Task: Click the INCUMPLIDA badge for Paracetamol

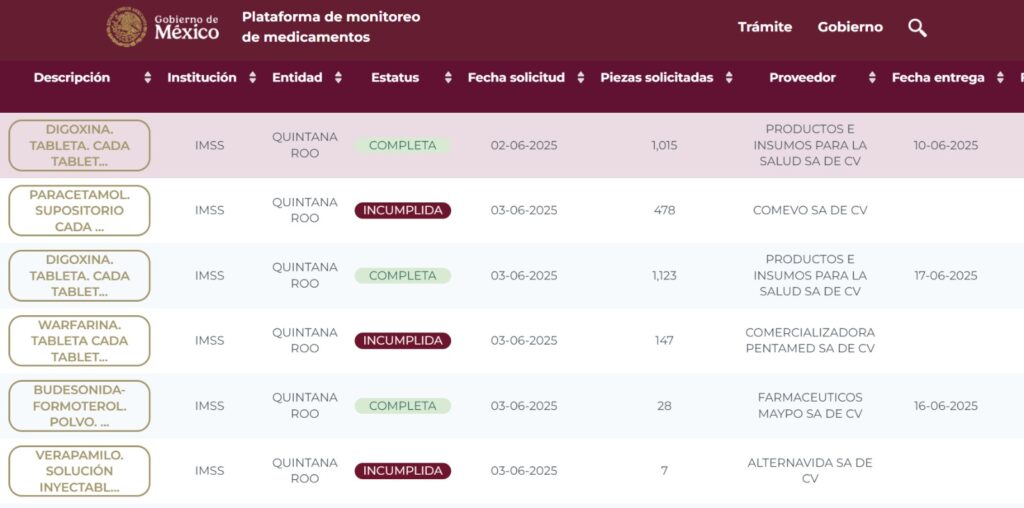Action: [x=403, y=211]
